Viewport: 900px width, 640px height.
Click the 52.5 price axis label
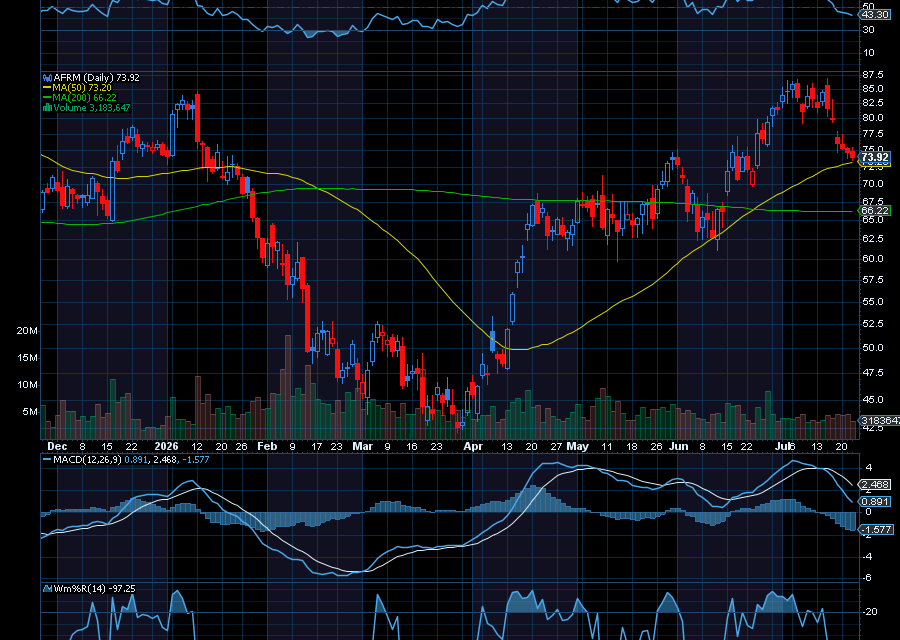872,324
